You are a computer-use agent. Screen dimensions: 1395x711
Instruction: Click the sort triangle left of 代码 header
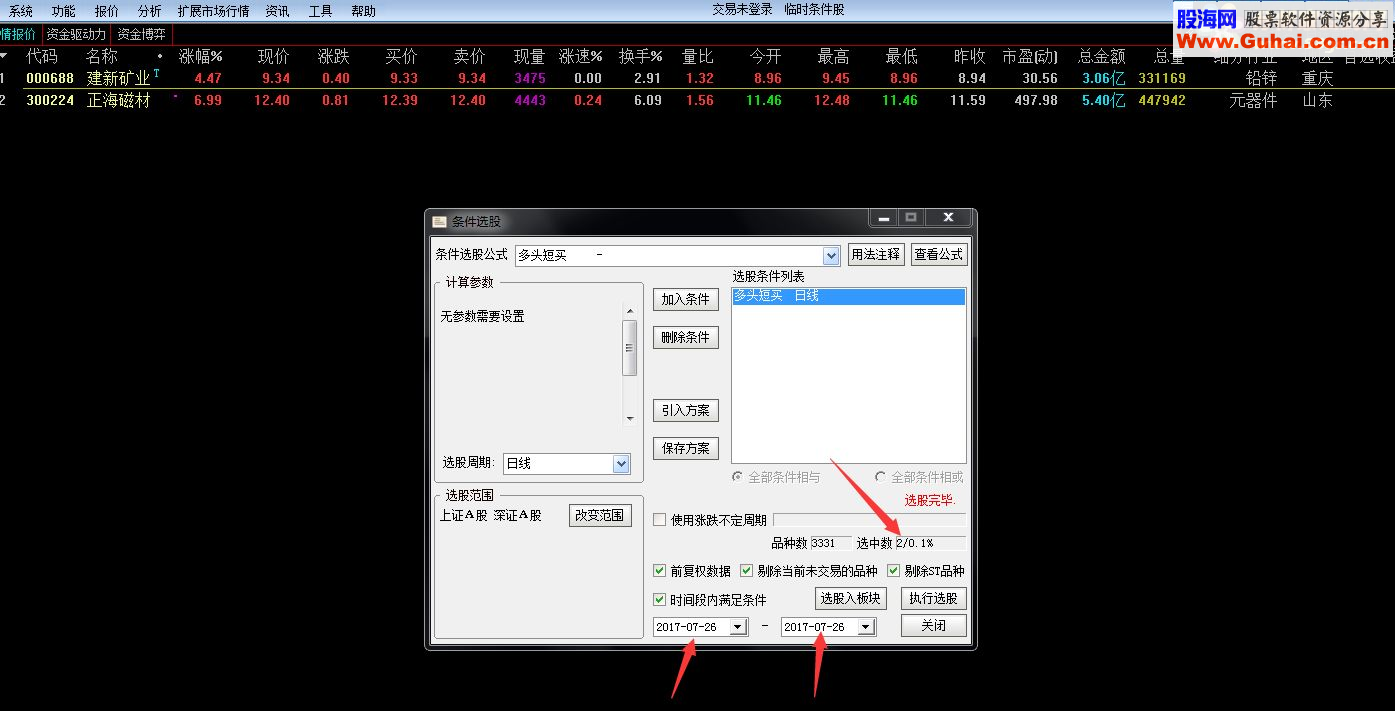[4, 56]
